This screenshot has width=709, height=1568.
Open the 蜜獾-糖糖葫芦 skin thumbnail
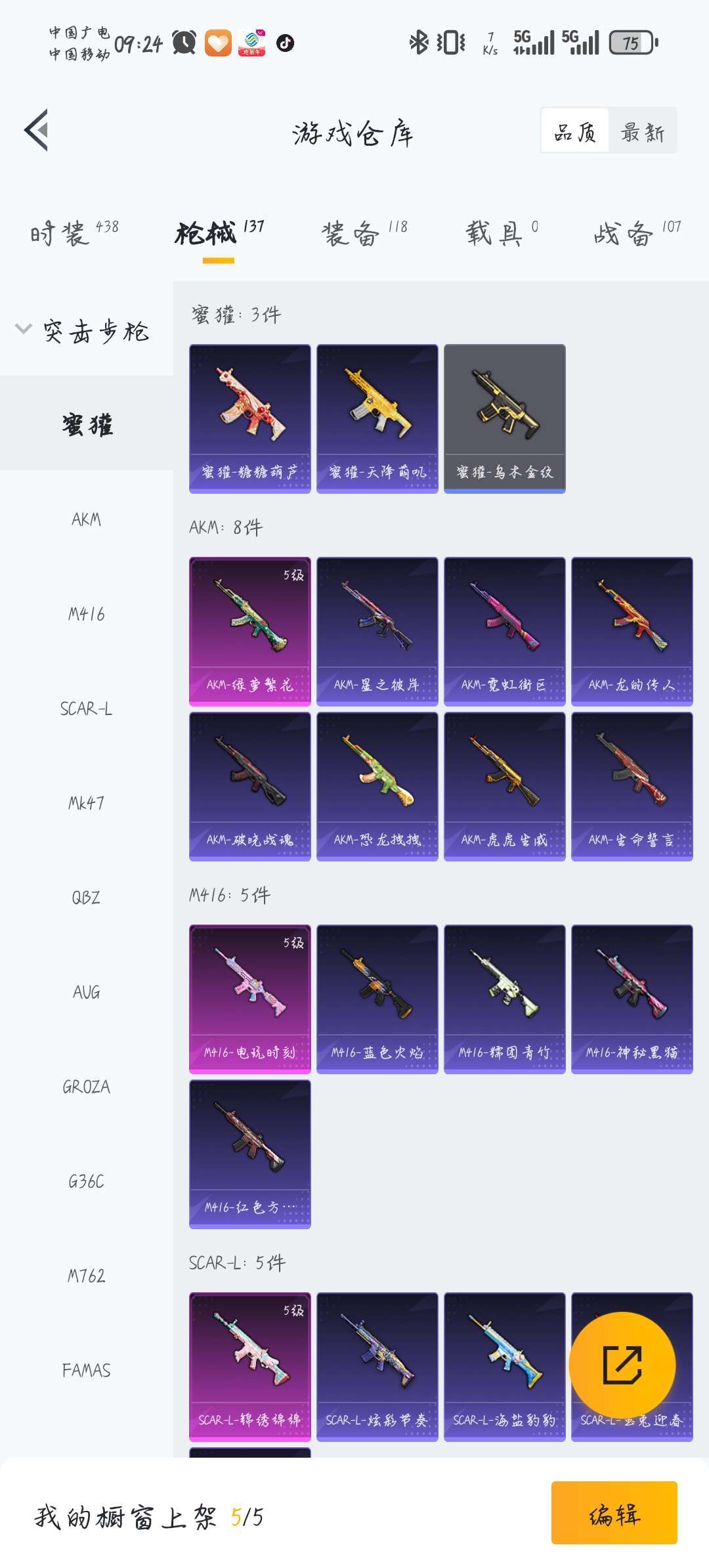pyautogui.click(x=250, y=419)
